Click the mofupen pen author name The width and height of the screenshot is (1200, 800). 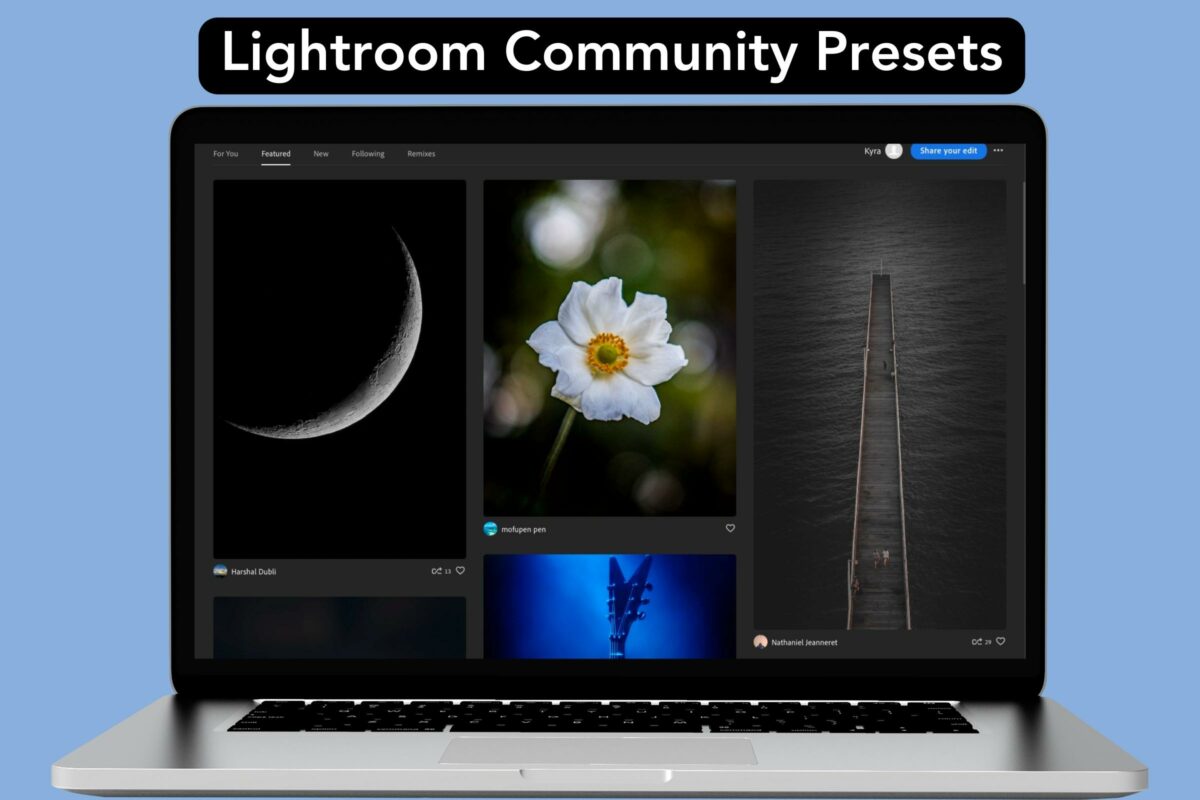[x=524, y=529]
